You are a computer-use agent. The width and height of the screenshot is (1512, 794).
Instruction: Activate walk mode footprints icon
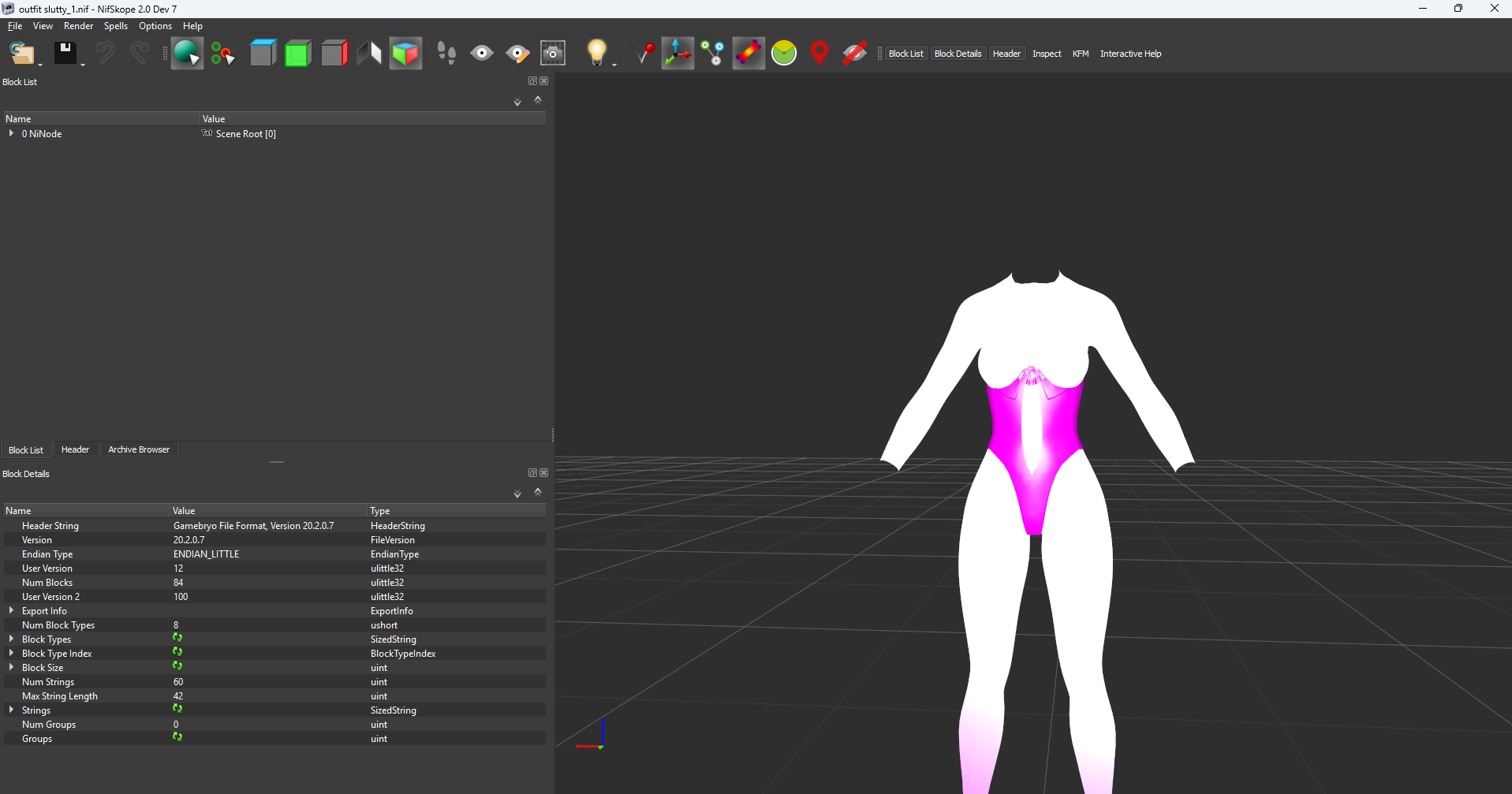(x=446, y=54)
